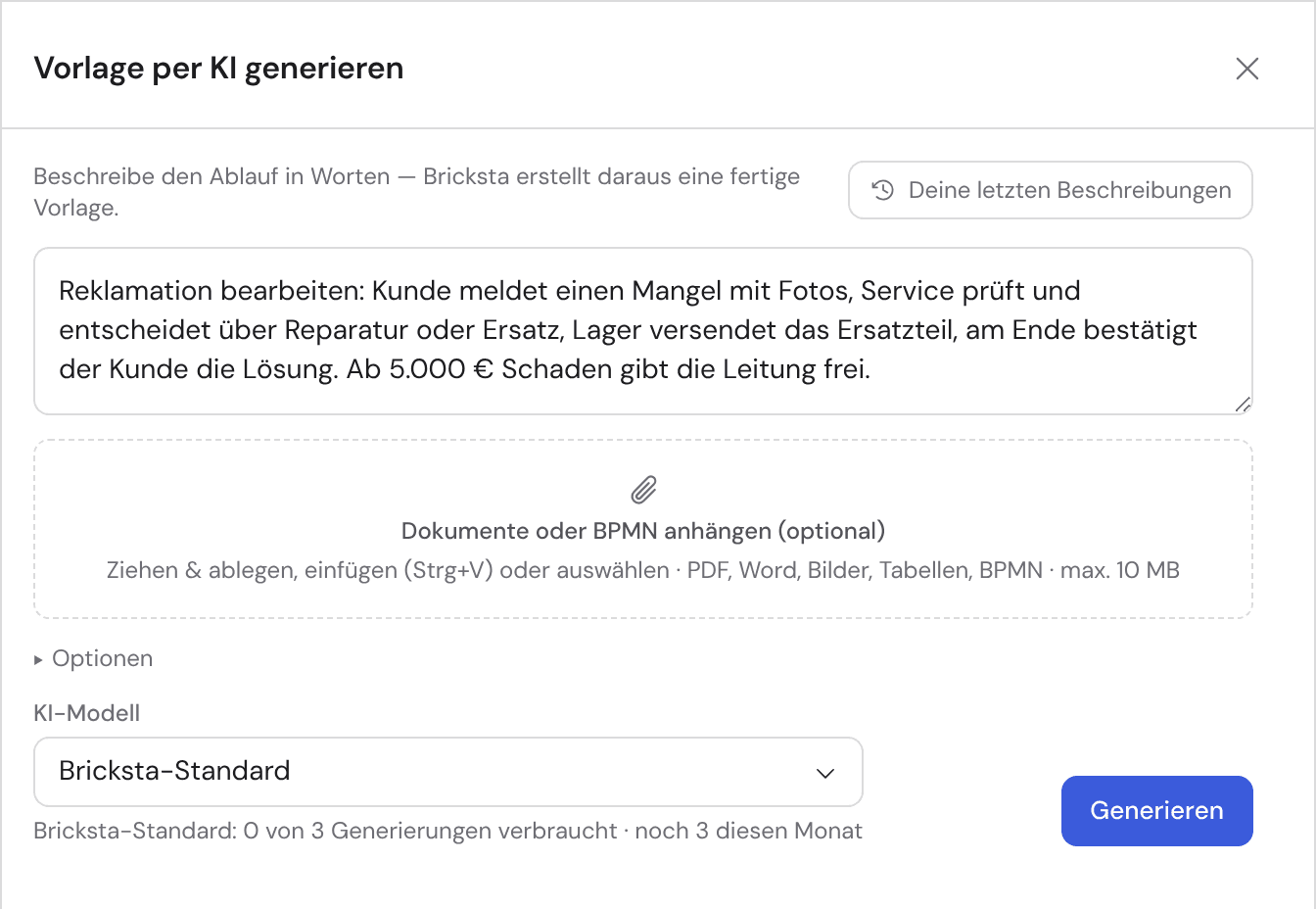Click the process description text area
The height and width of the screenshot is (909, 1316).
coord(643,331)
